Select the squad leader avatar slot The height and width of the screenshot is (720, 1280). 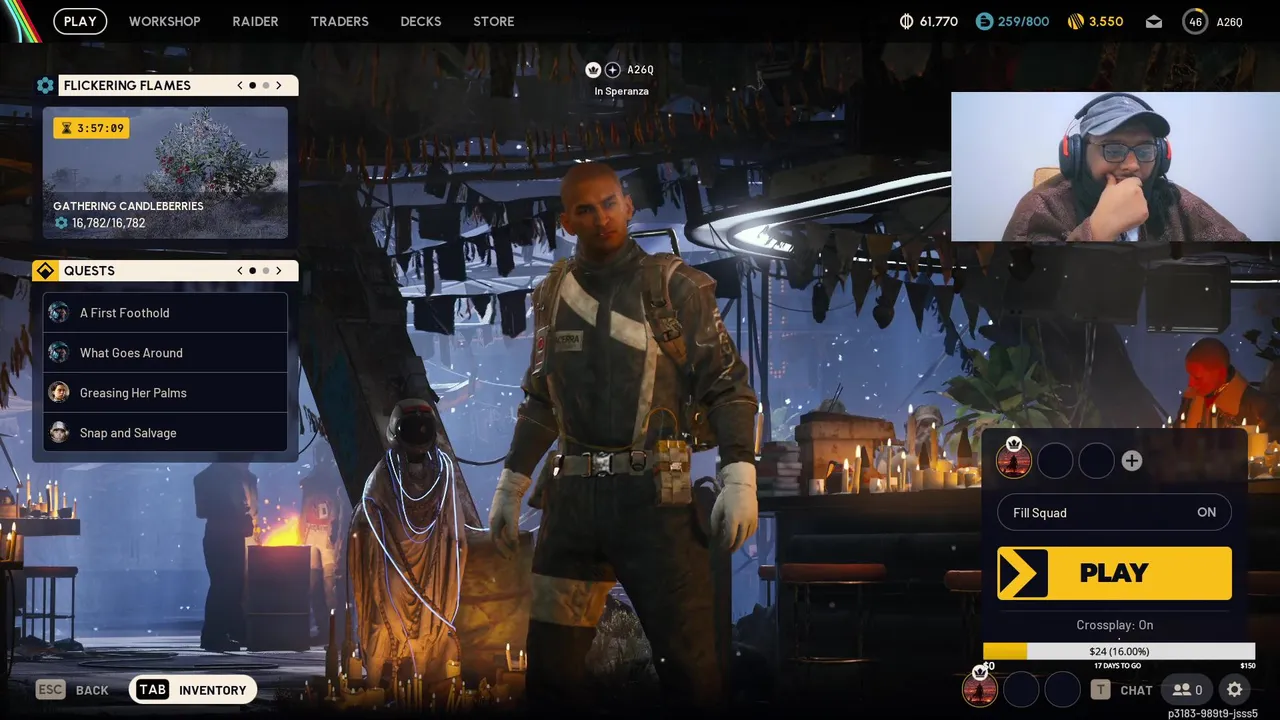[1014, 460]
